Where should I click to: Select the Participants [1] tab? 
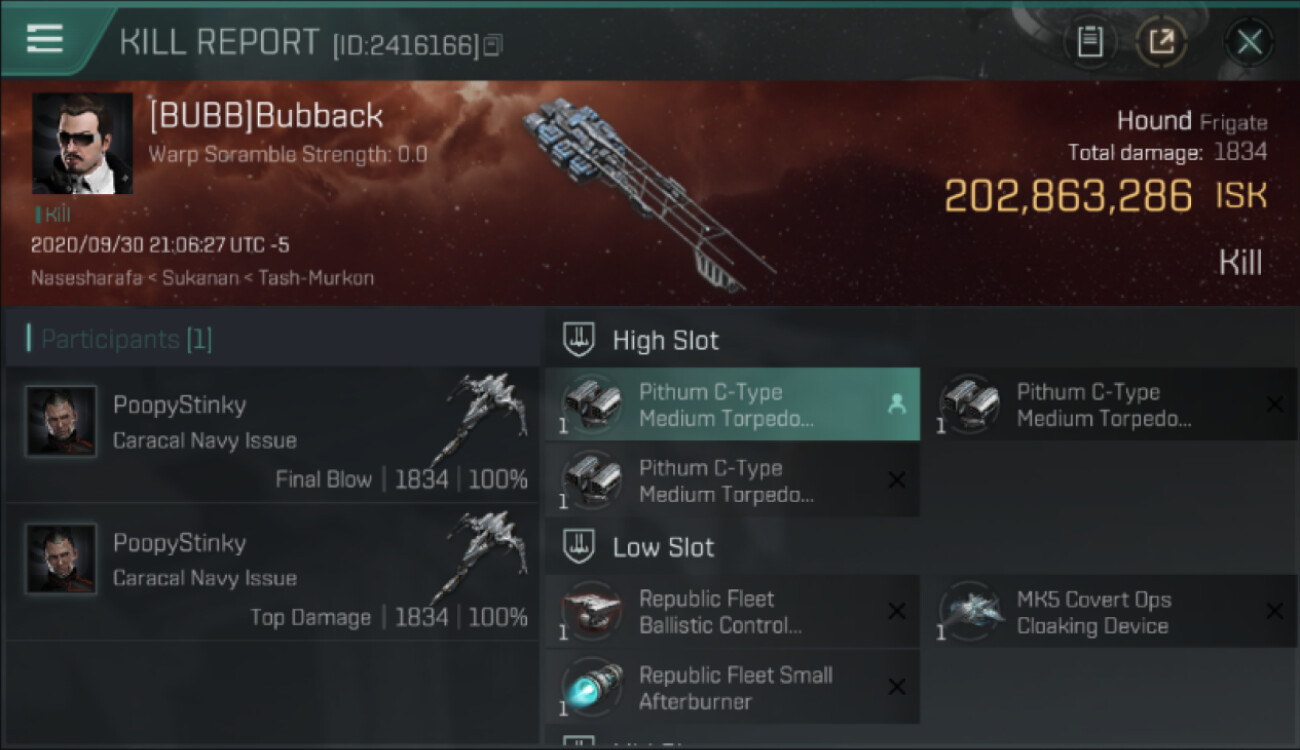119,339
